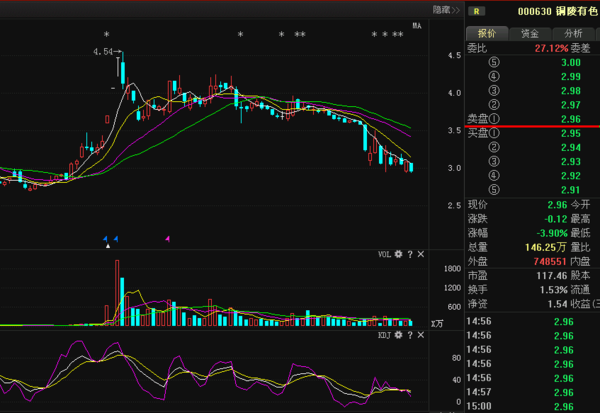The height and width of the screenshot is (413, 600).
Task: Switch to the 资金 tab
Action: [530, 34]
